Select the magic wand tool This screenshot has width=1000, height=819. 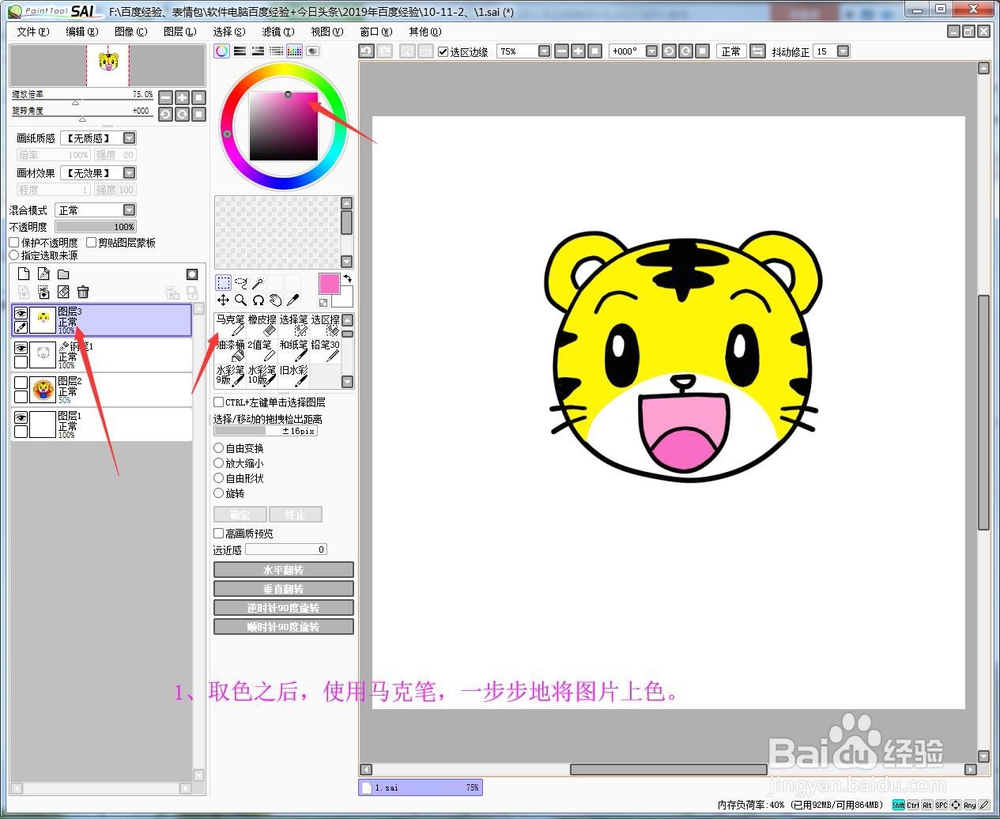258,283
